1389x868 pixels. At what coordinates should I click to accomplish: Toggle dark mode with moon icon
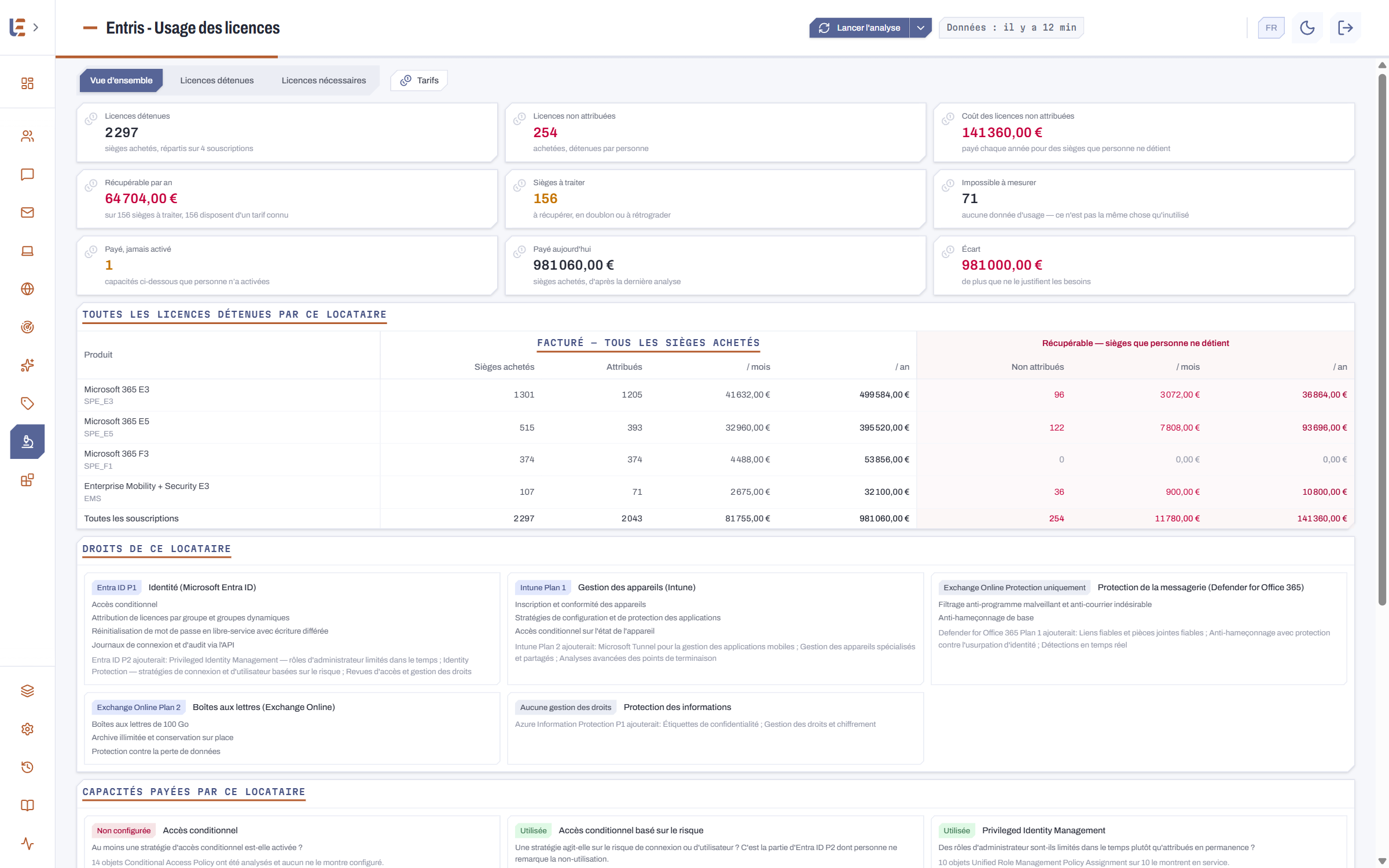click(1307, 28)
